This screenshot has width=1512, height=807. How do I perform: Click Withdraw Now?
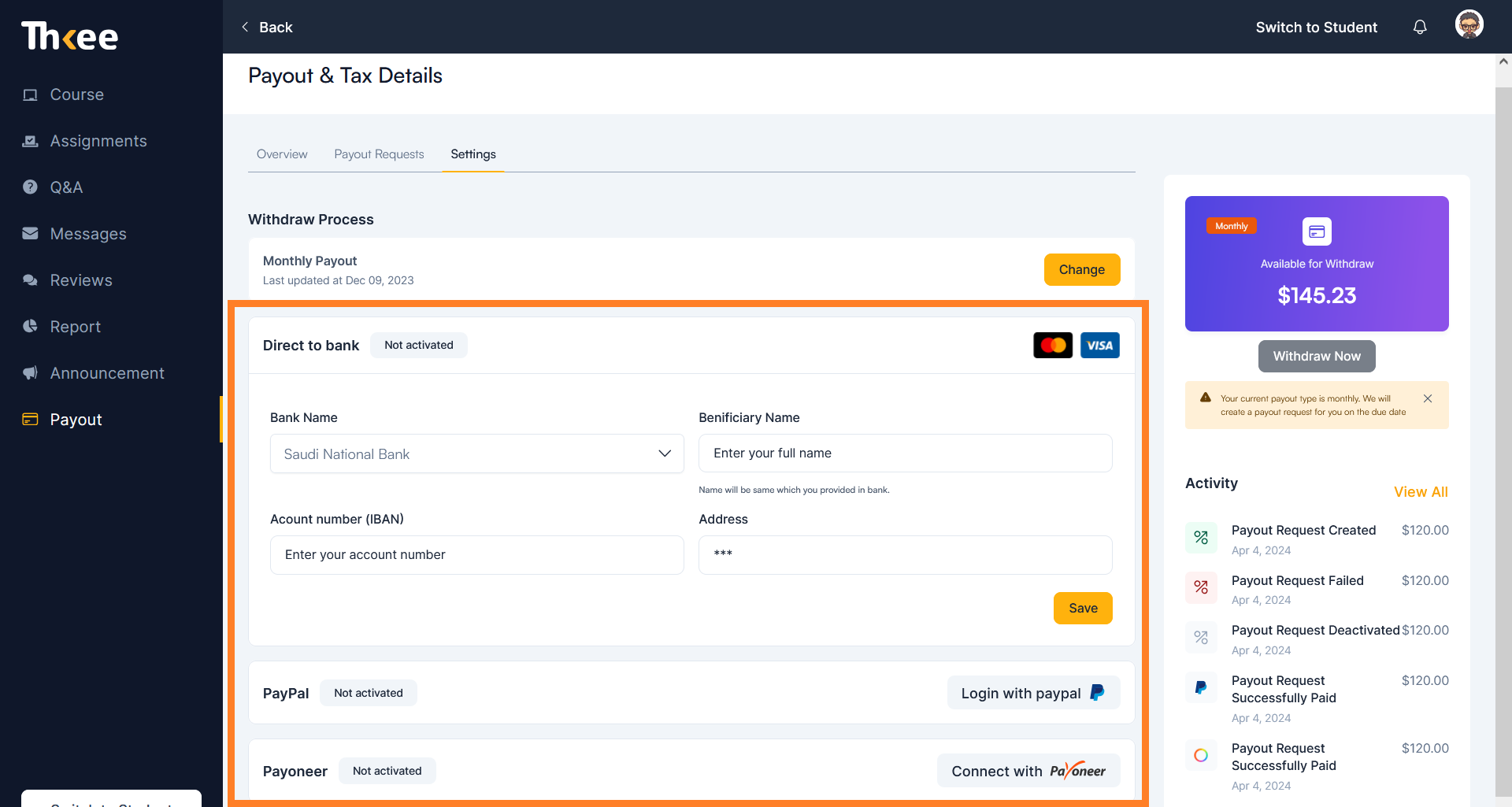click(x=1317, y=356)
